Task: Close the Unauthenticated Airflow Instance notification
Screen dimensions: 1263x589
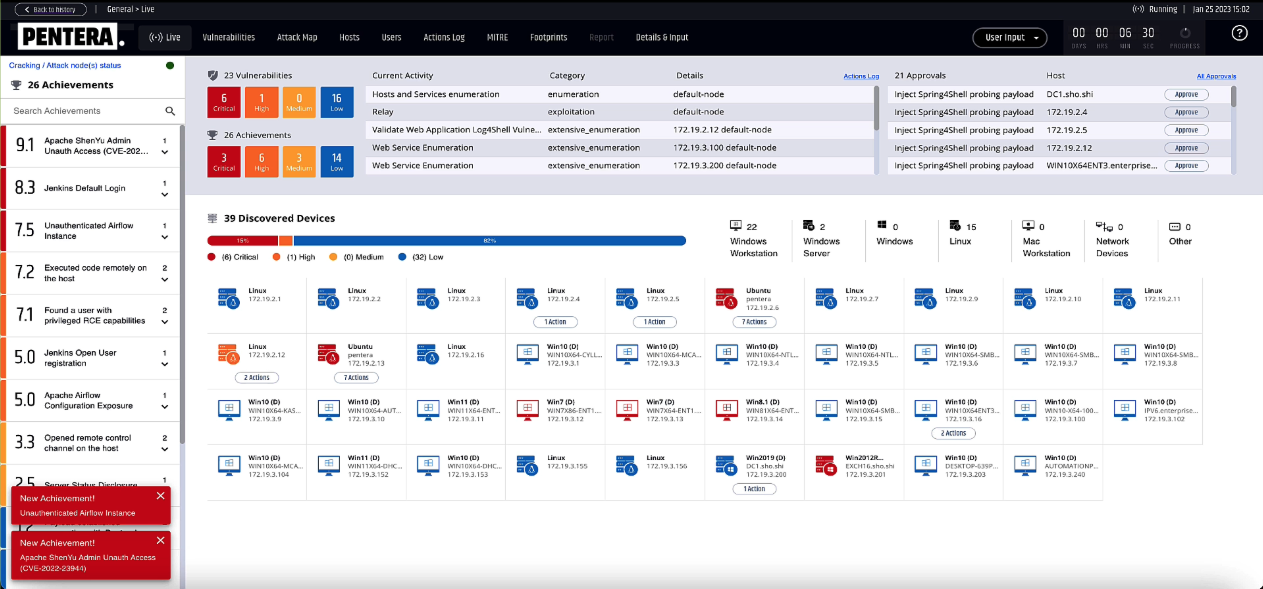Action: 161,496
